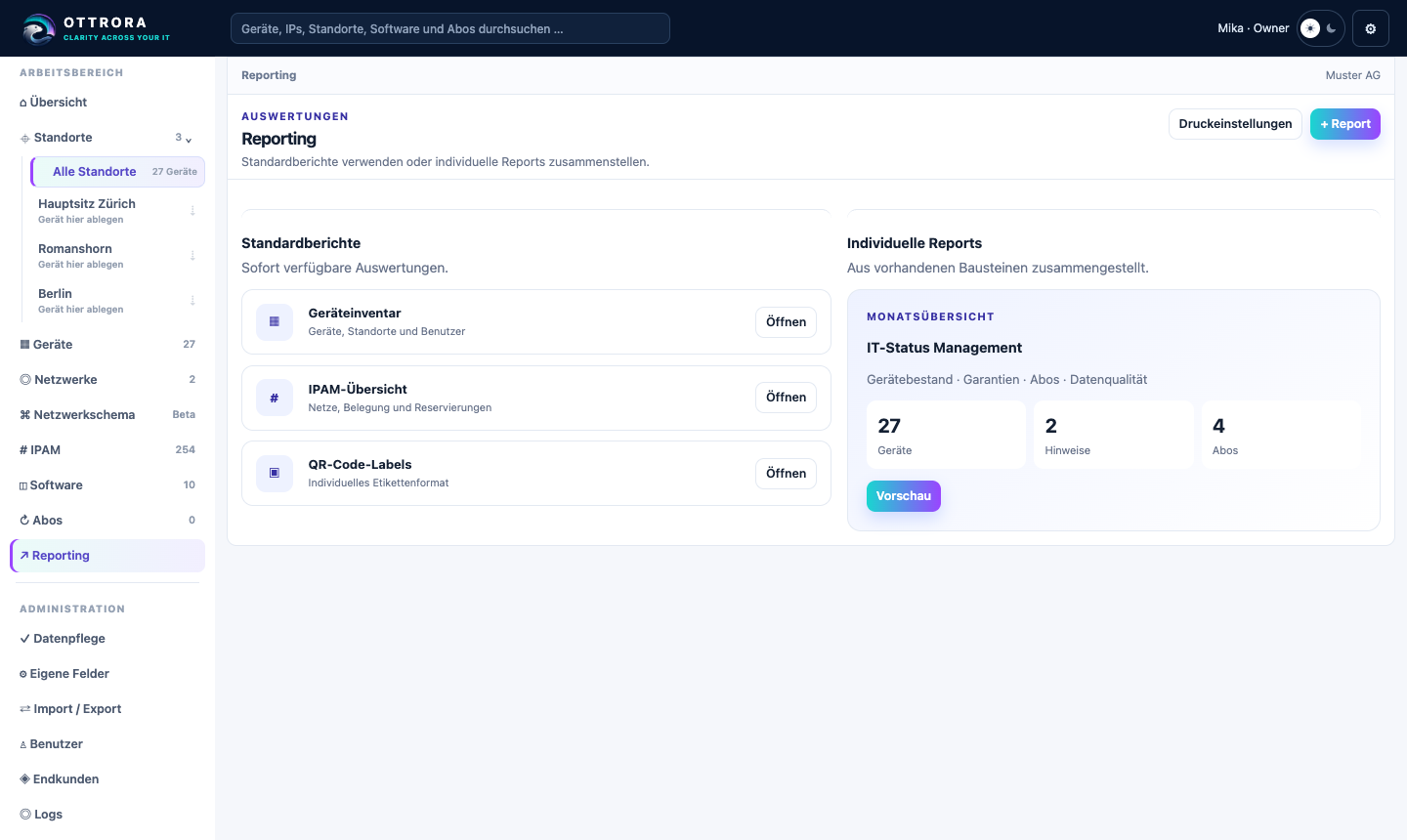The width and height of the screenshot is (1407, 840).
Task: Navigate to IPAM in sidebar
Action: [x=107, y=450]
